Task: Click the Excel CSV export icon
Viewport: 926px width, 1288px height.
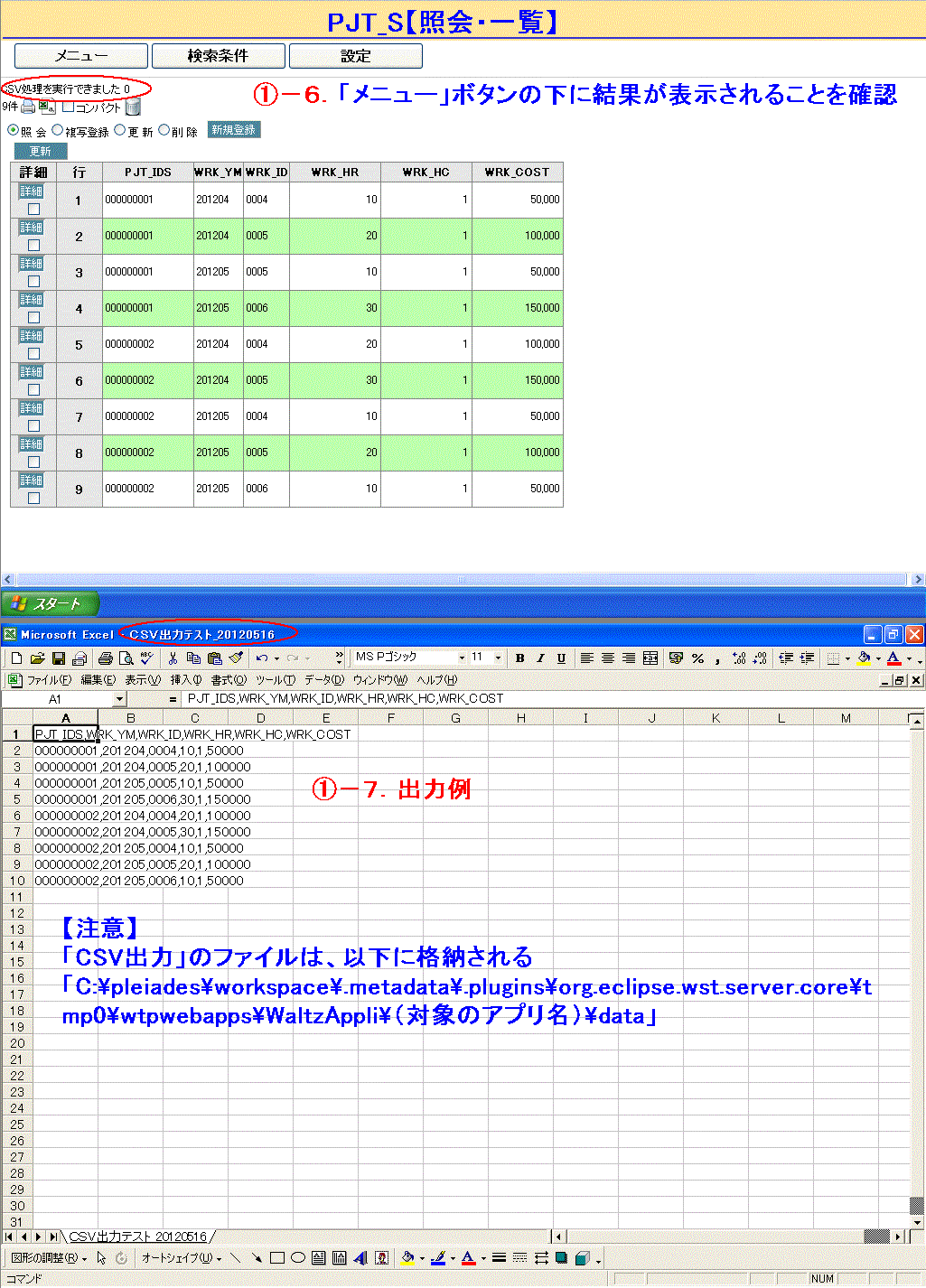Action: (x=47, y=107)
